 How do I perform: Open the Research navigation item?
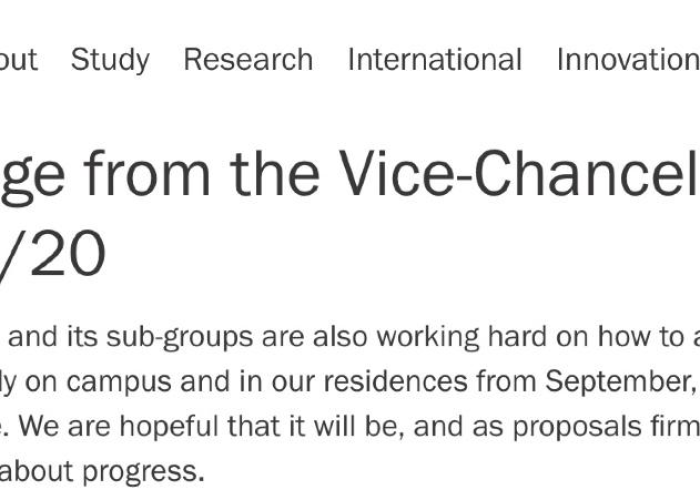(248, 59)
